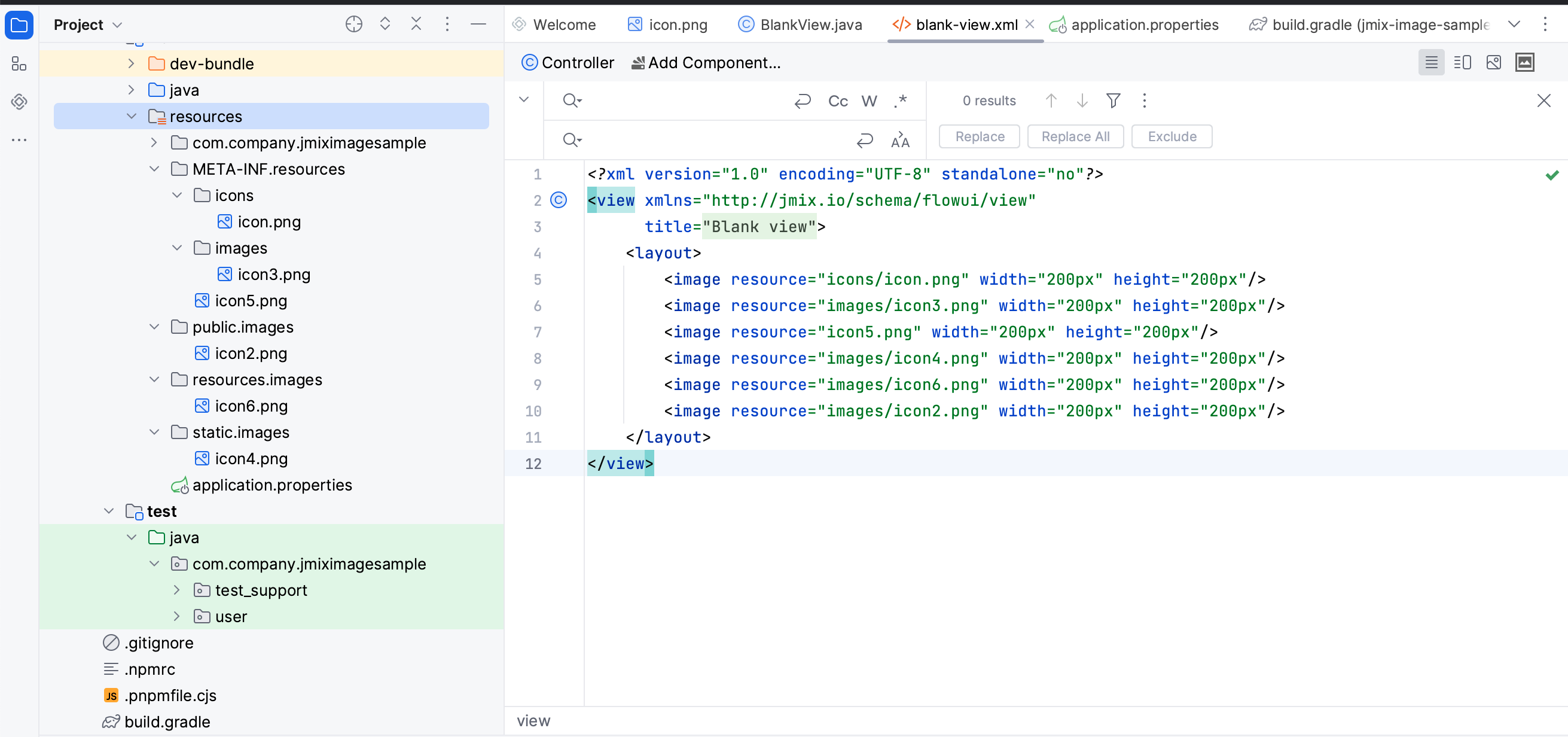Click the rightmost image view mode icon
This screenshot has width=1568, height=737.
coord(1524,62)
